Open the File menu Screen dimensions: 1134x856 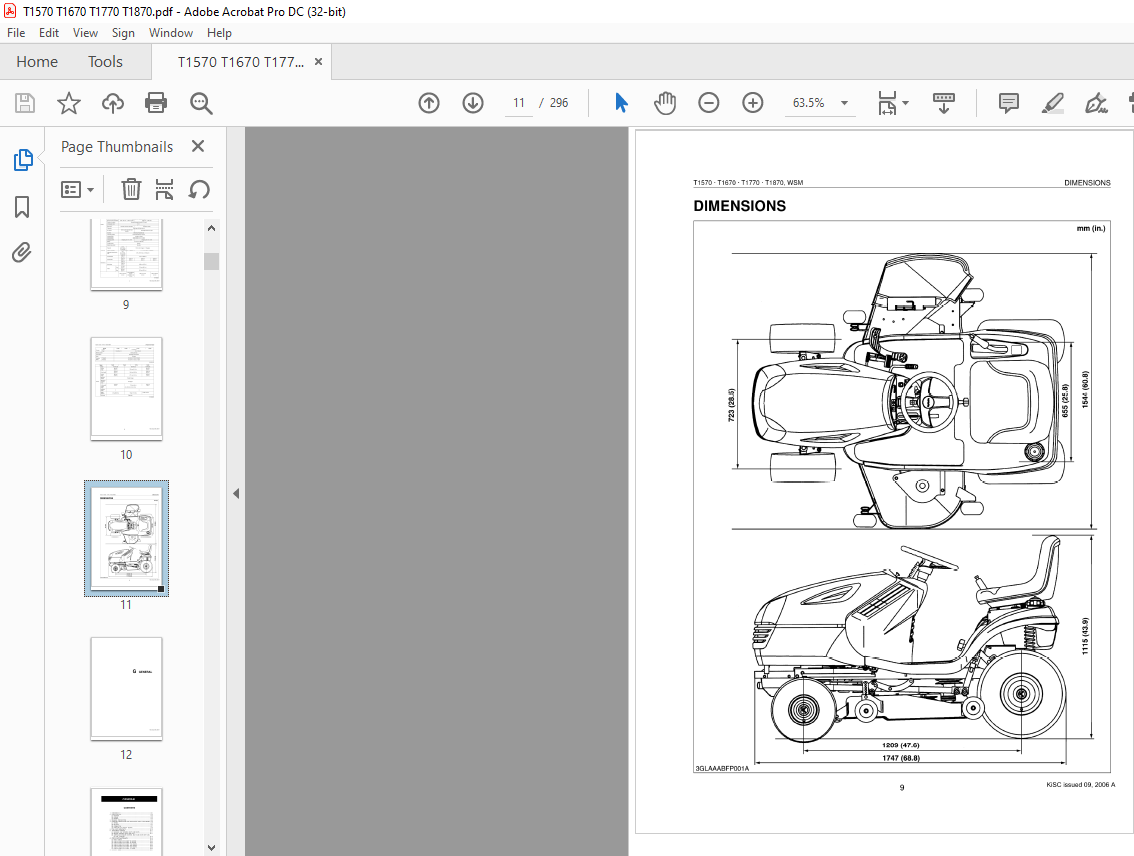point(16,33)
